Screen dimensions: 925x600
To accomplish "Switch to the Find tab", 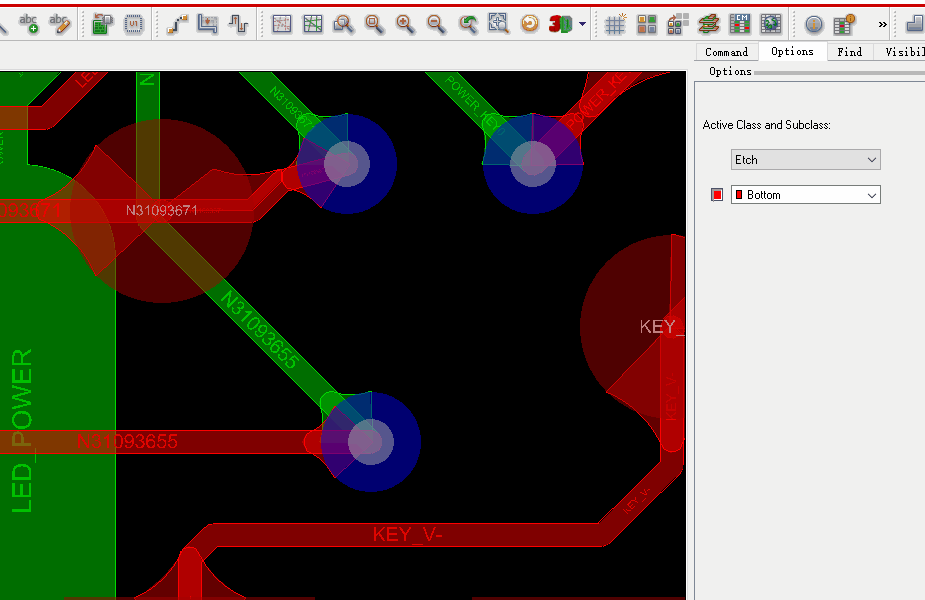I will (849, 52).
